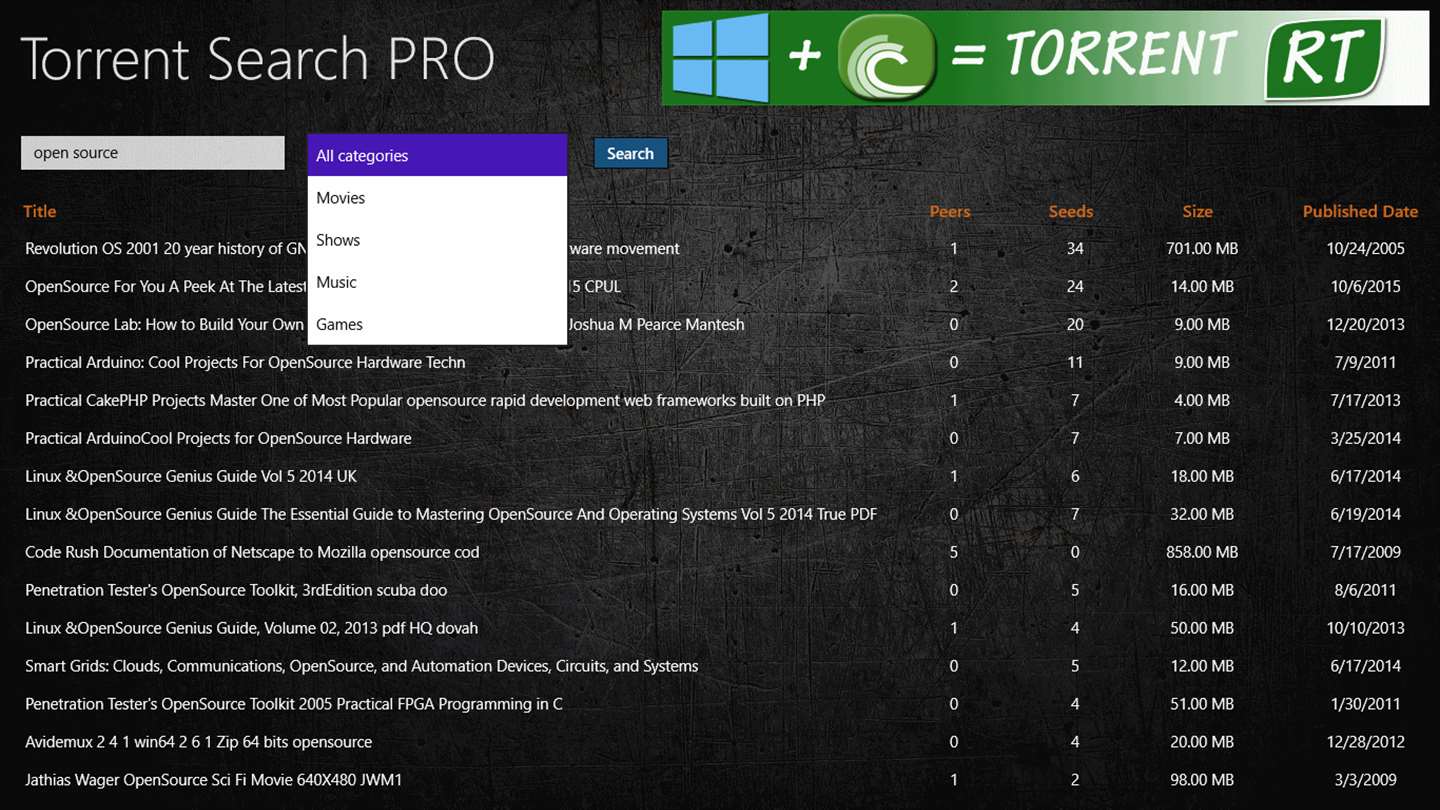Click the TORRENT text in the banner ad

point(1121,53)
